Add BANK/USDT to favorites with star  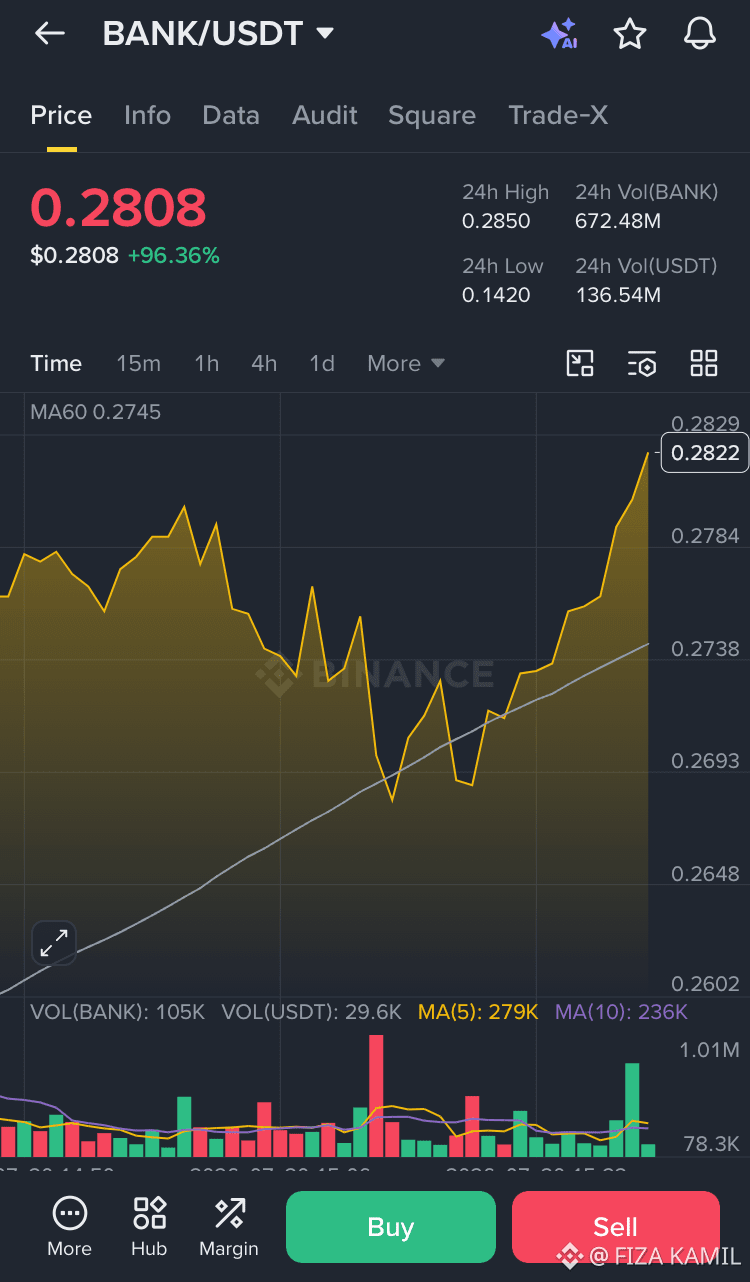630,34
